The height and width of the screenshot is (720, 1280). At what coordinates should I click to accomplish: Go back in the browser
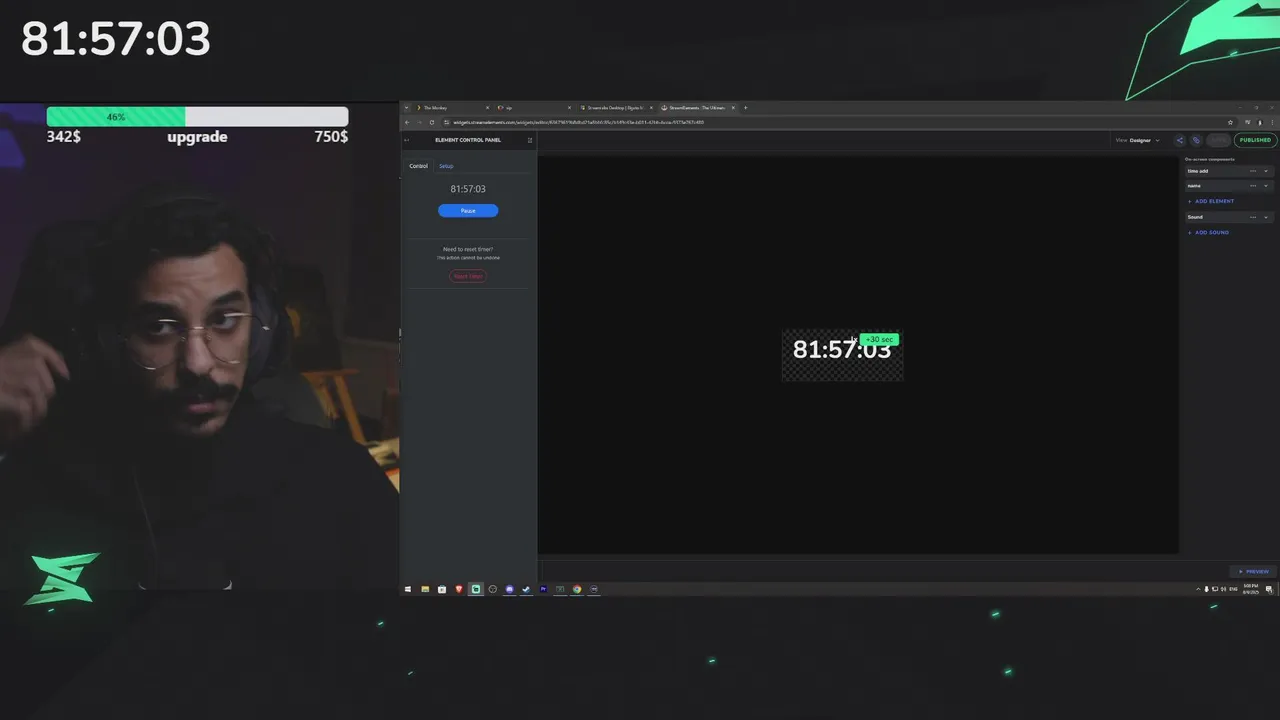click(407, 122)
